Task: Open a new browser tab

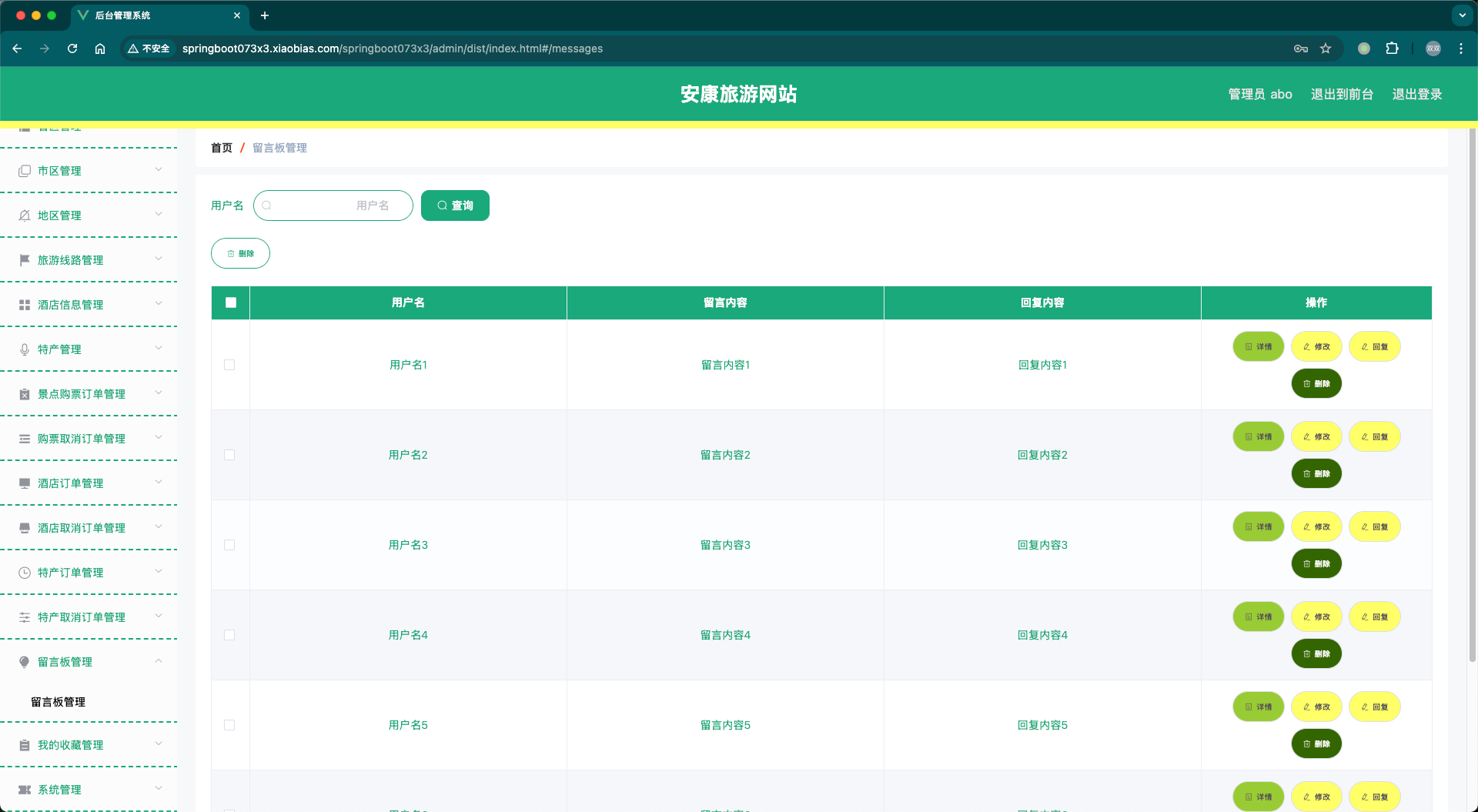Action: tap(265, 15)
